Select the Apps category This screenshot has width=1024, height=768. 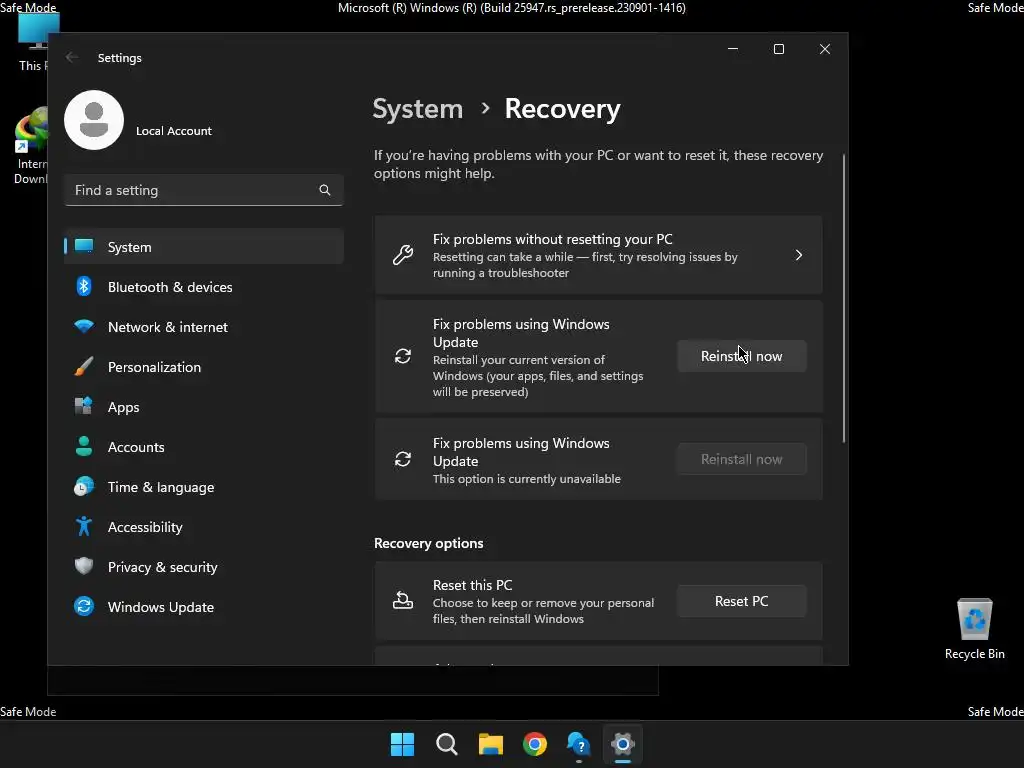[x=204, y=407]
